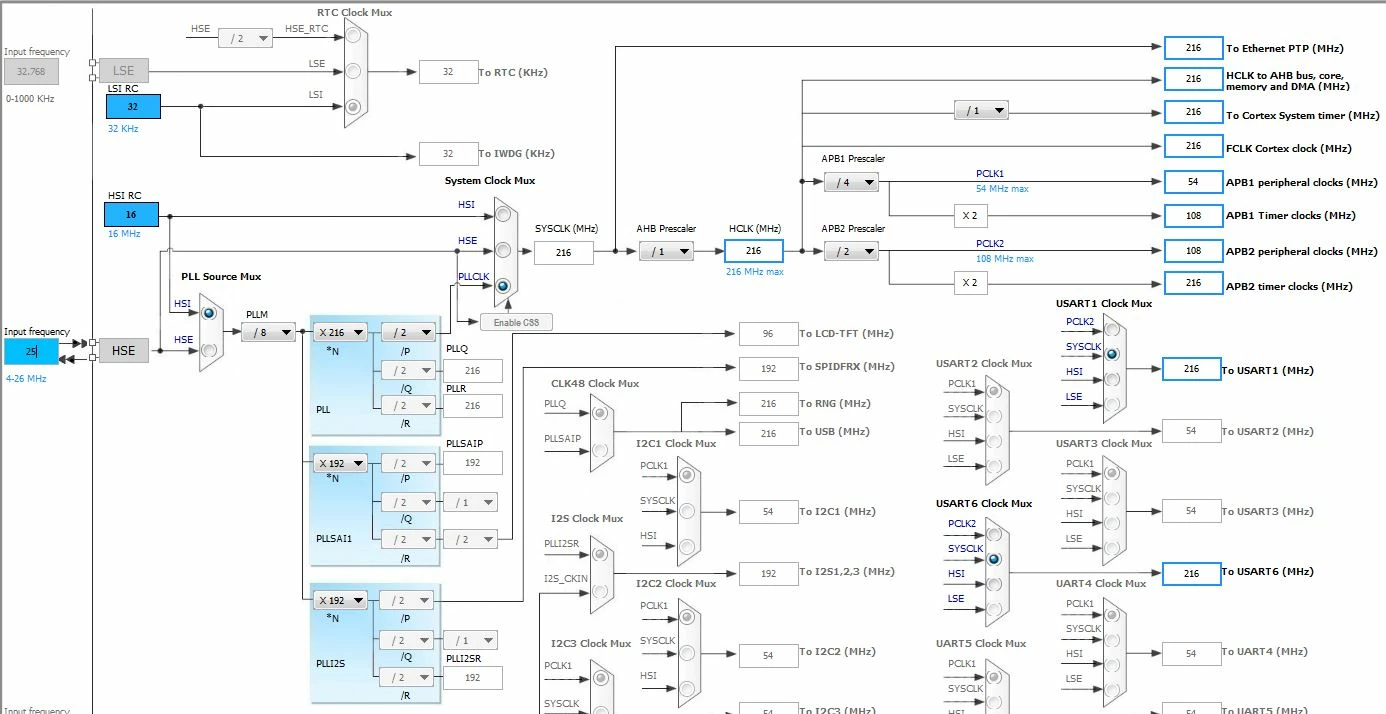Click the To USART6 (MHz) value box
The height and width of the screenshot is (714, 1386).
(x=1191, y=573)
